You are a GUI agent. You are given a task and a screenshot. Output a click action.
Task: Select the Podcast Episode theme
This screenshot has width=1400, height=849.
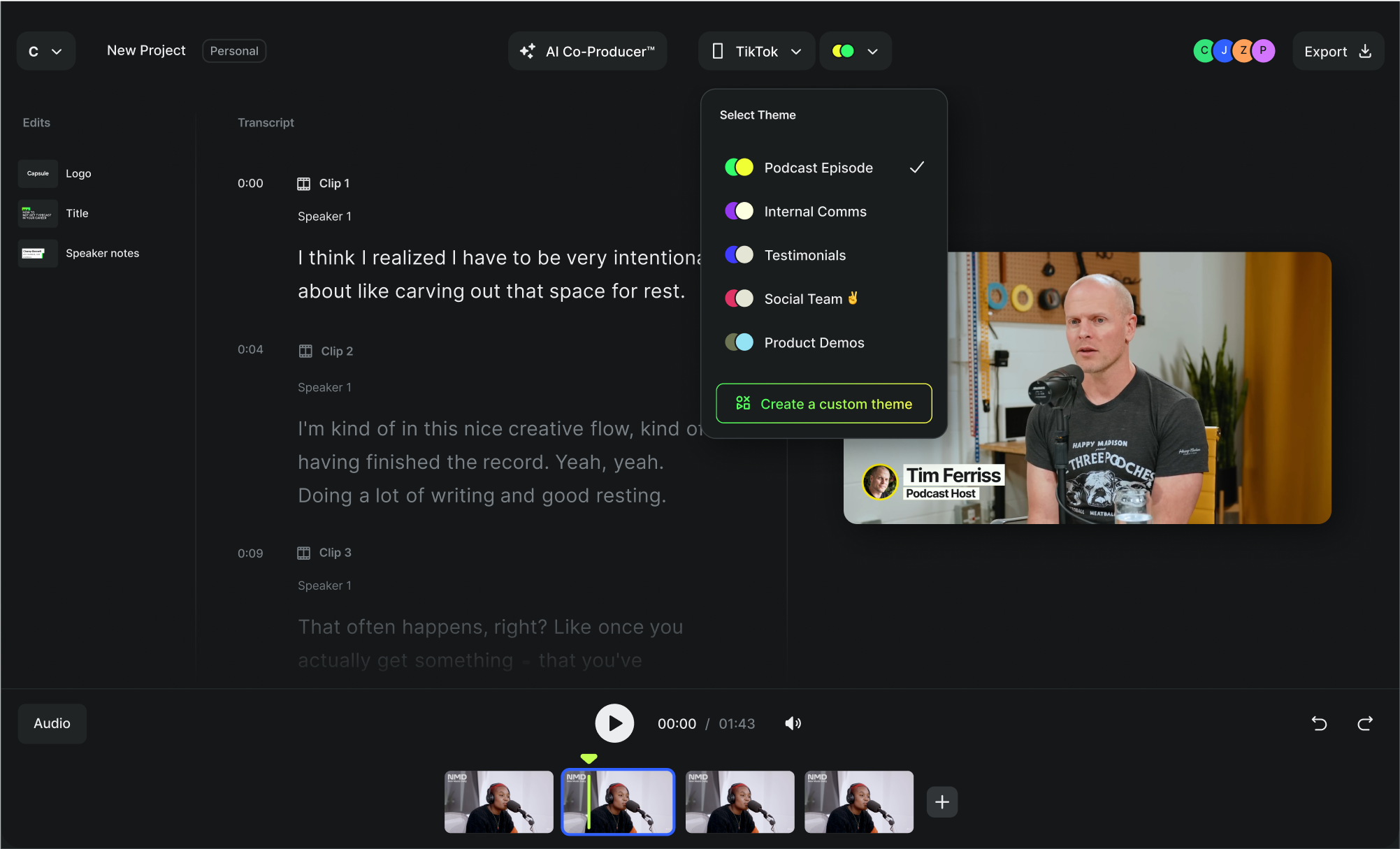click(818, 167)
